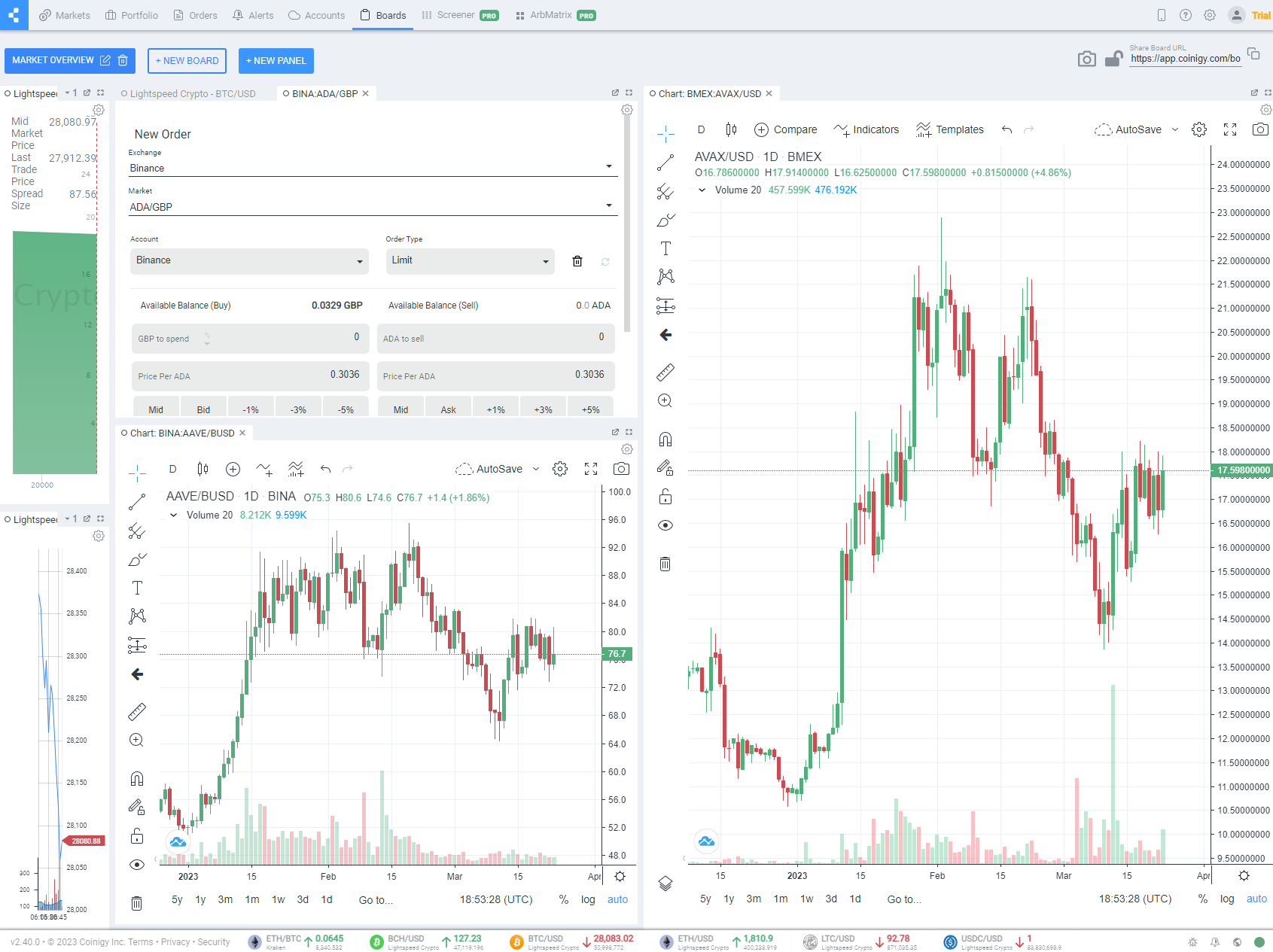Screen dimensions: 1273x952
Task: Select brush drawing tool in AAVE/BUSD chart
Action: pos(137,560)
